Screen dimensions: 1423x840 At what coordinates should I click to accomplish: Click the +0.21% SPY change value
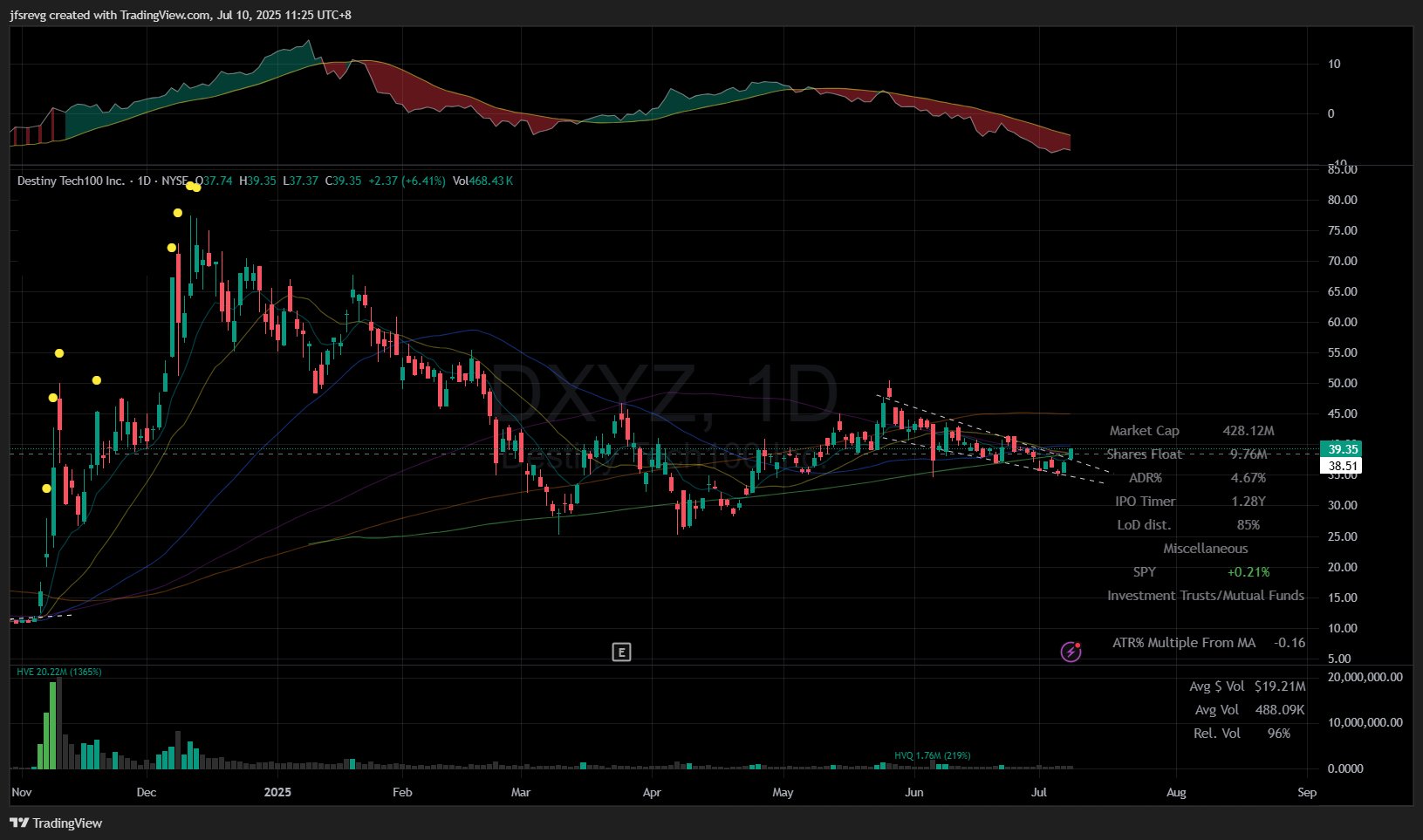[1249, 572]
